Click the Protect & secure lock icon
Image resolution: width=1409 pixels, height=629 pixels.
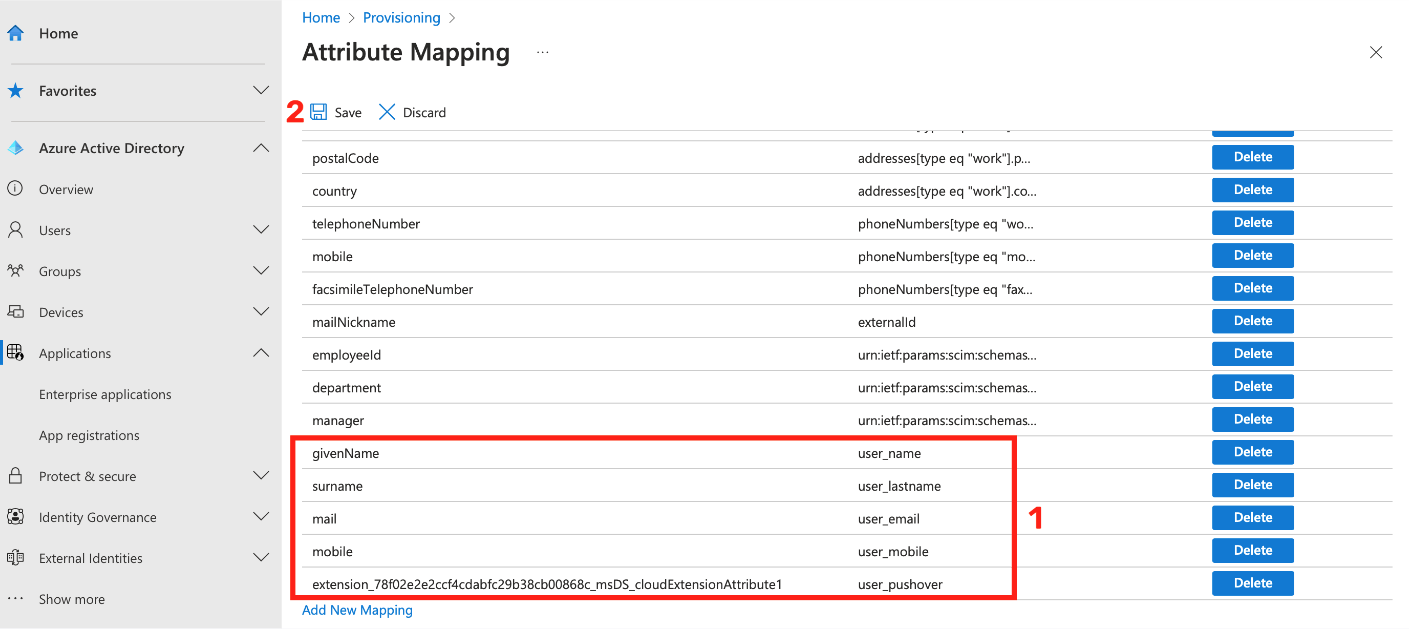pos(15,476)
